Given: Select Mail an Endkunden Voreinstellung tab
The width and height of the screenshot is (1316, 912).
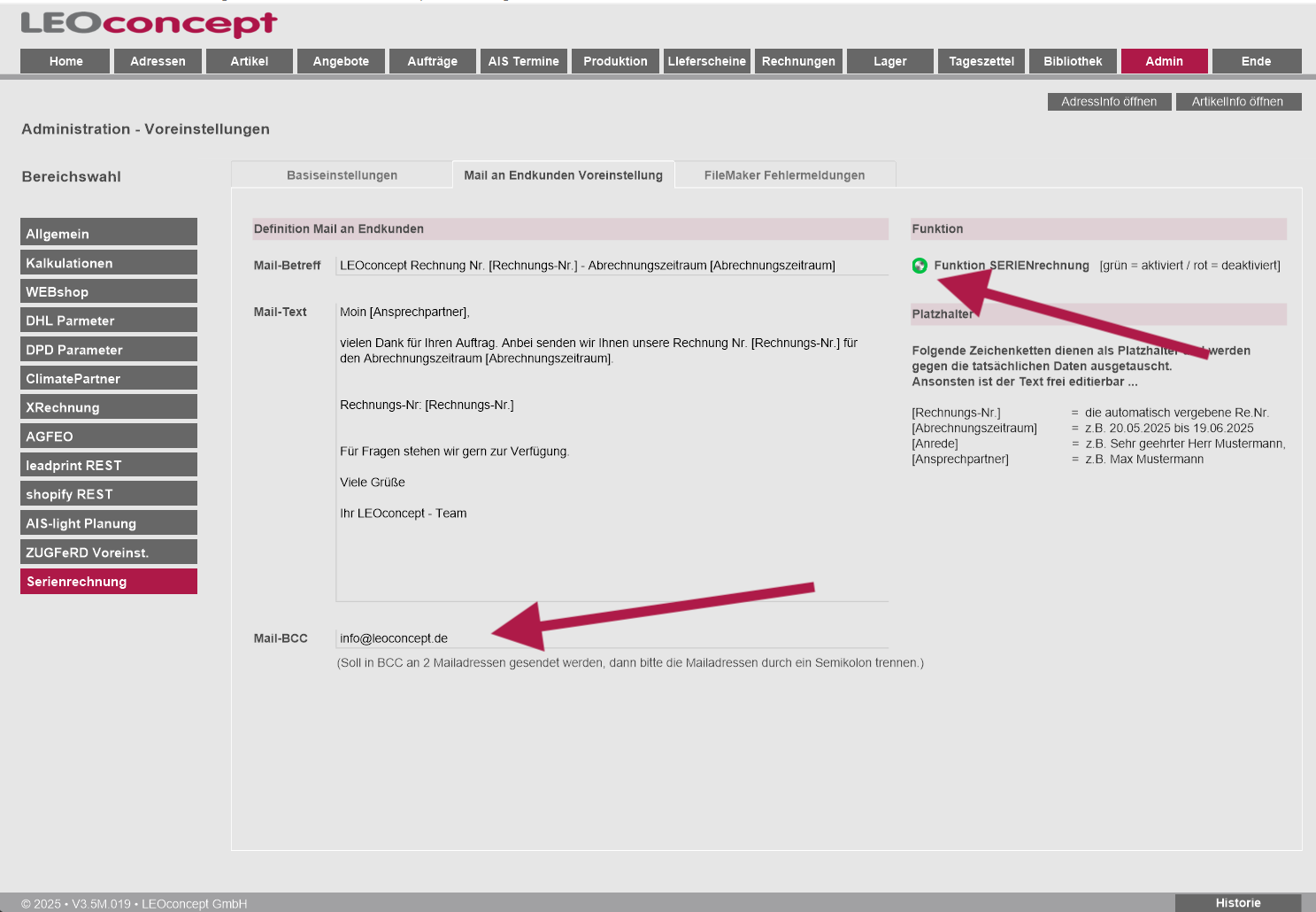Looking at the screenshot, I should point(564,175).
